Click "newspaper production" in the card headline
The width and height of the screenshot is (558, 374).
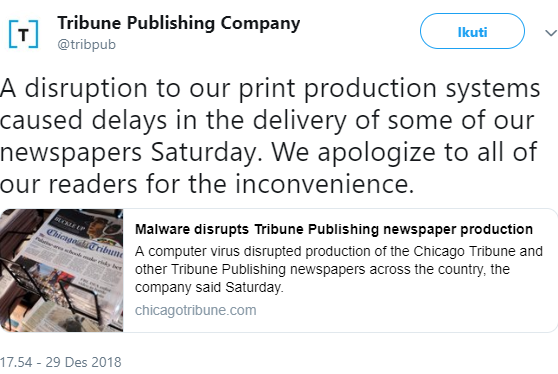click(458, 229)
